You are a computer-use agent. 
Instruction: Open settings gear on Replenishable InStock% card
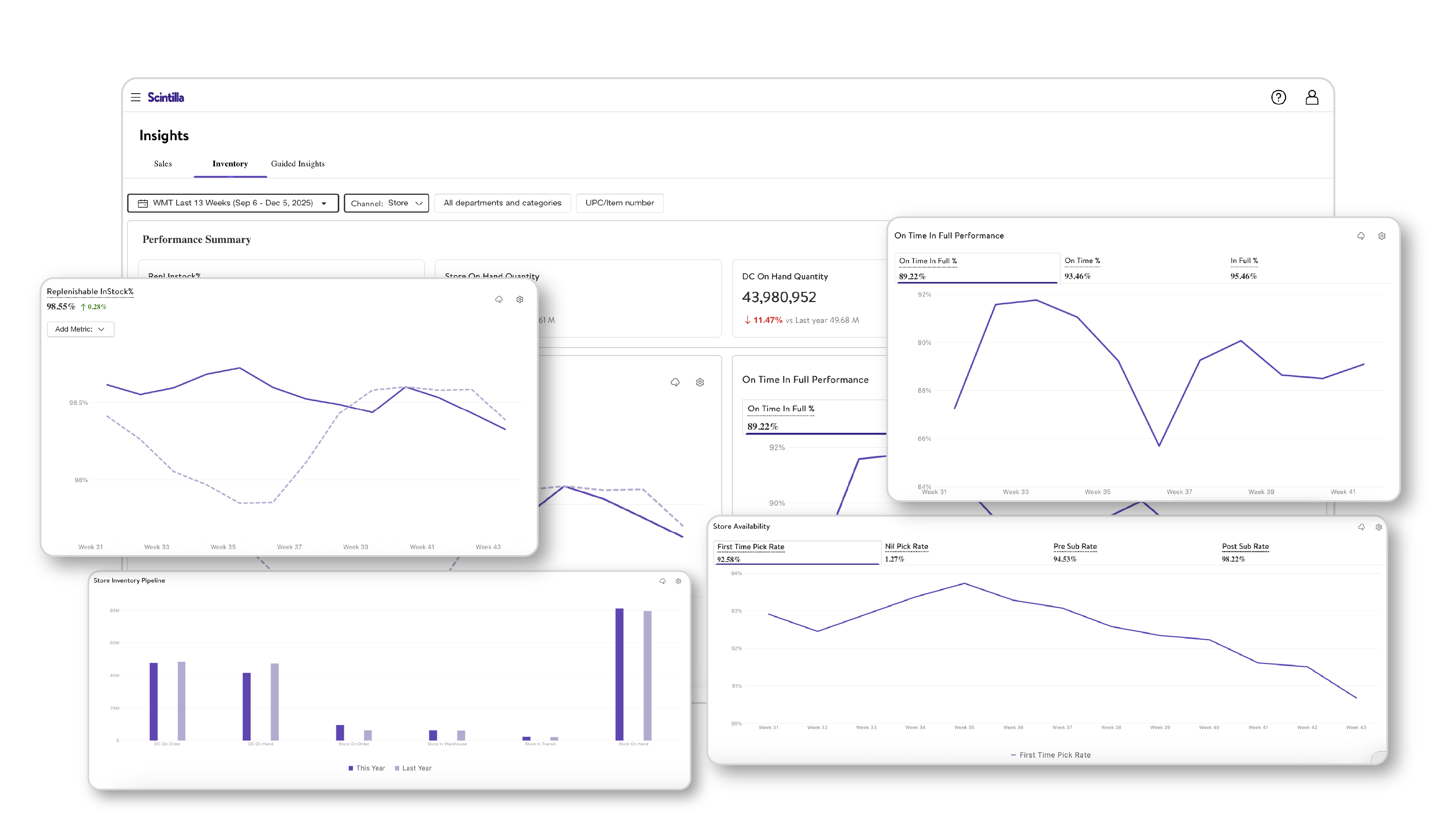pyautogui.click(x=520, y=299)
